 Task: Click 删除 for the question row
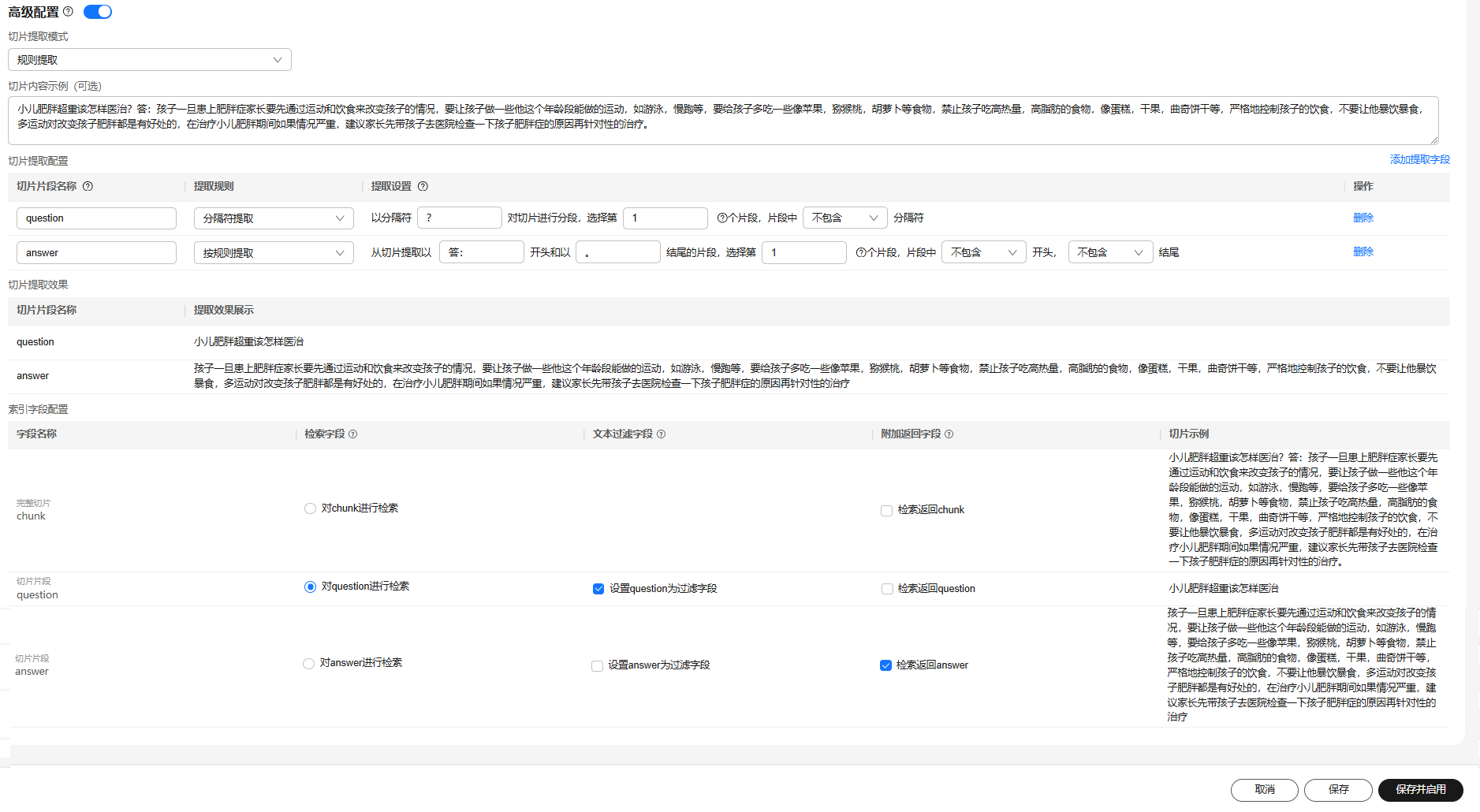(x=1363, y=218)
